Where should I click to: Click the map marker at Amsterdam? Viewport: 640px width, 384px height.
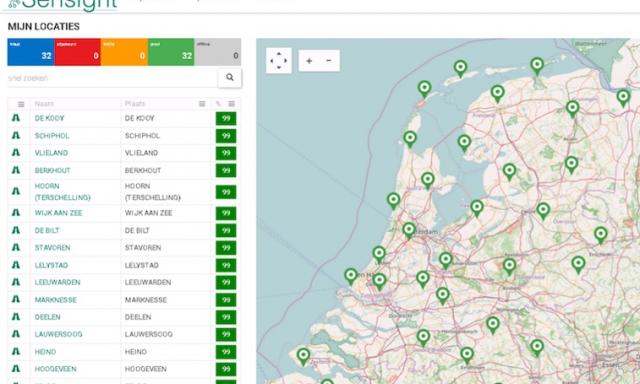pyautogui.click(x=409, y=231)
